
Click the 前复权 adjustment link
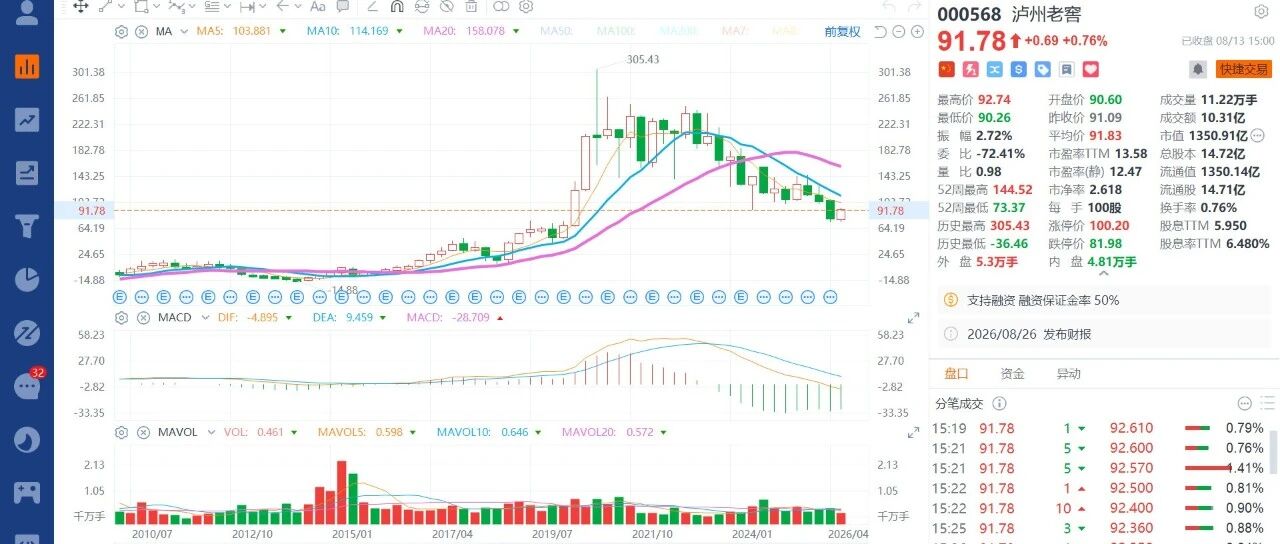(842, 32)
